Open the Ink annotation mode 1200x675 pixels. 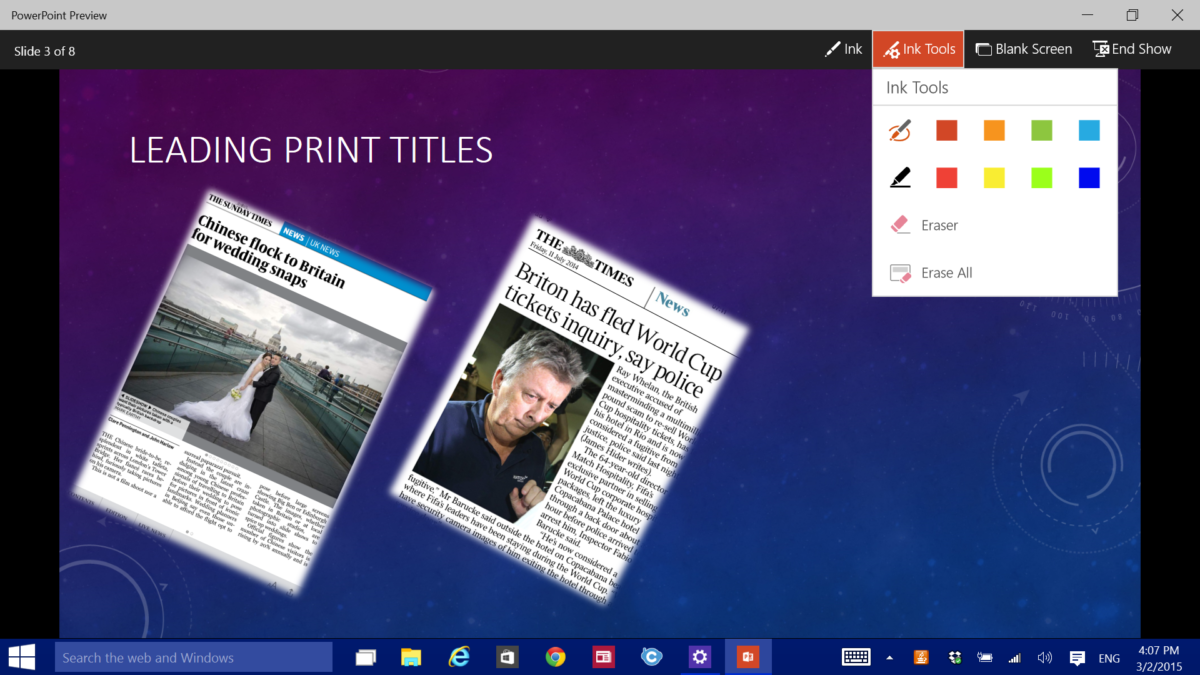[843, 48]
